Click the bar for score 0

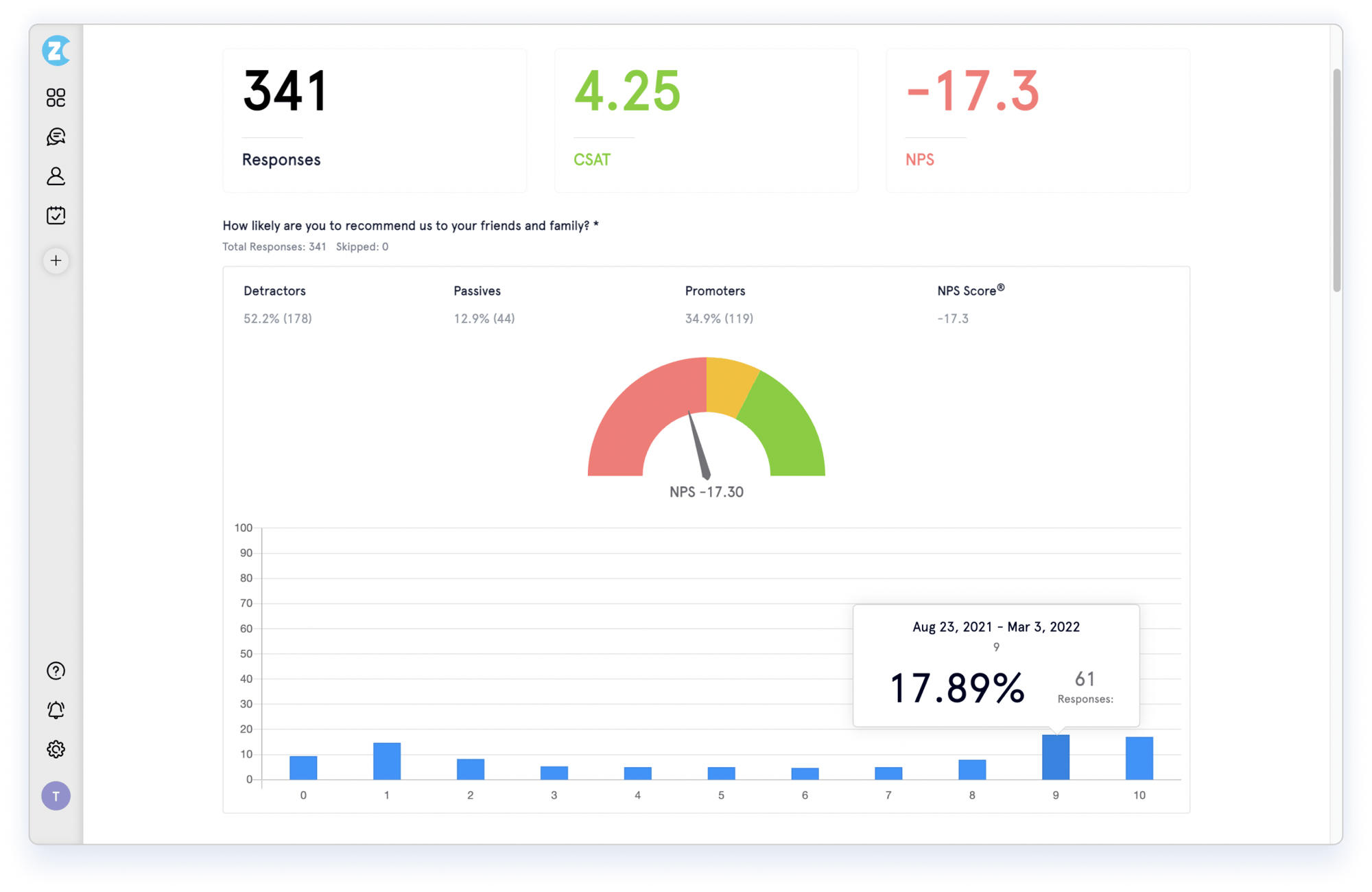303,768
